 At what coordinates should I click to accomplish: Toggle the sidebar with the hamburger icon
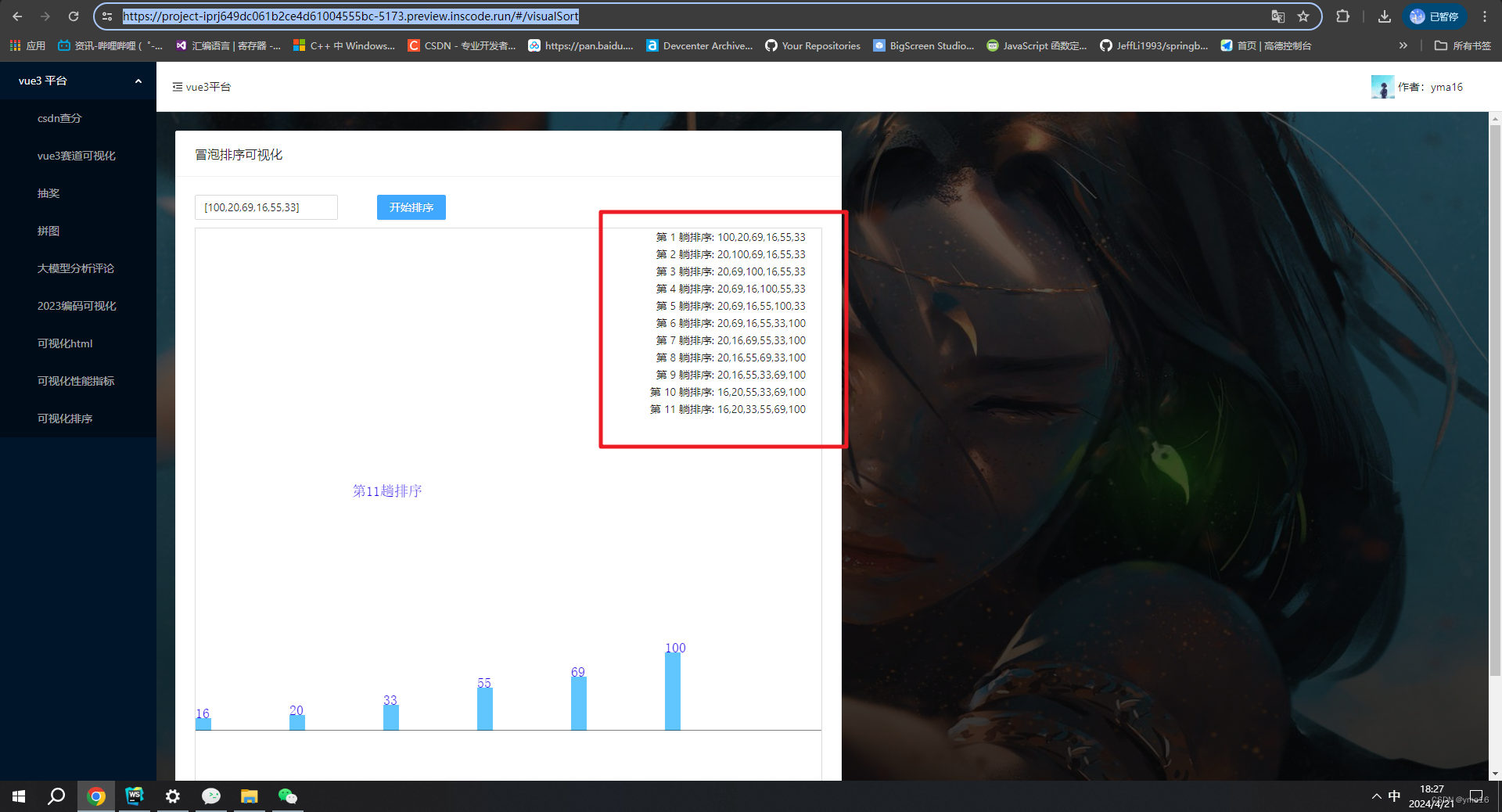[x=178, y=87]
